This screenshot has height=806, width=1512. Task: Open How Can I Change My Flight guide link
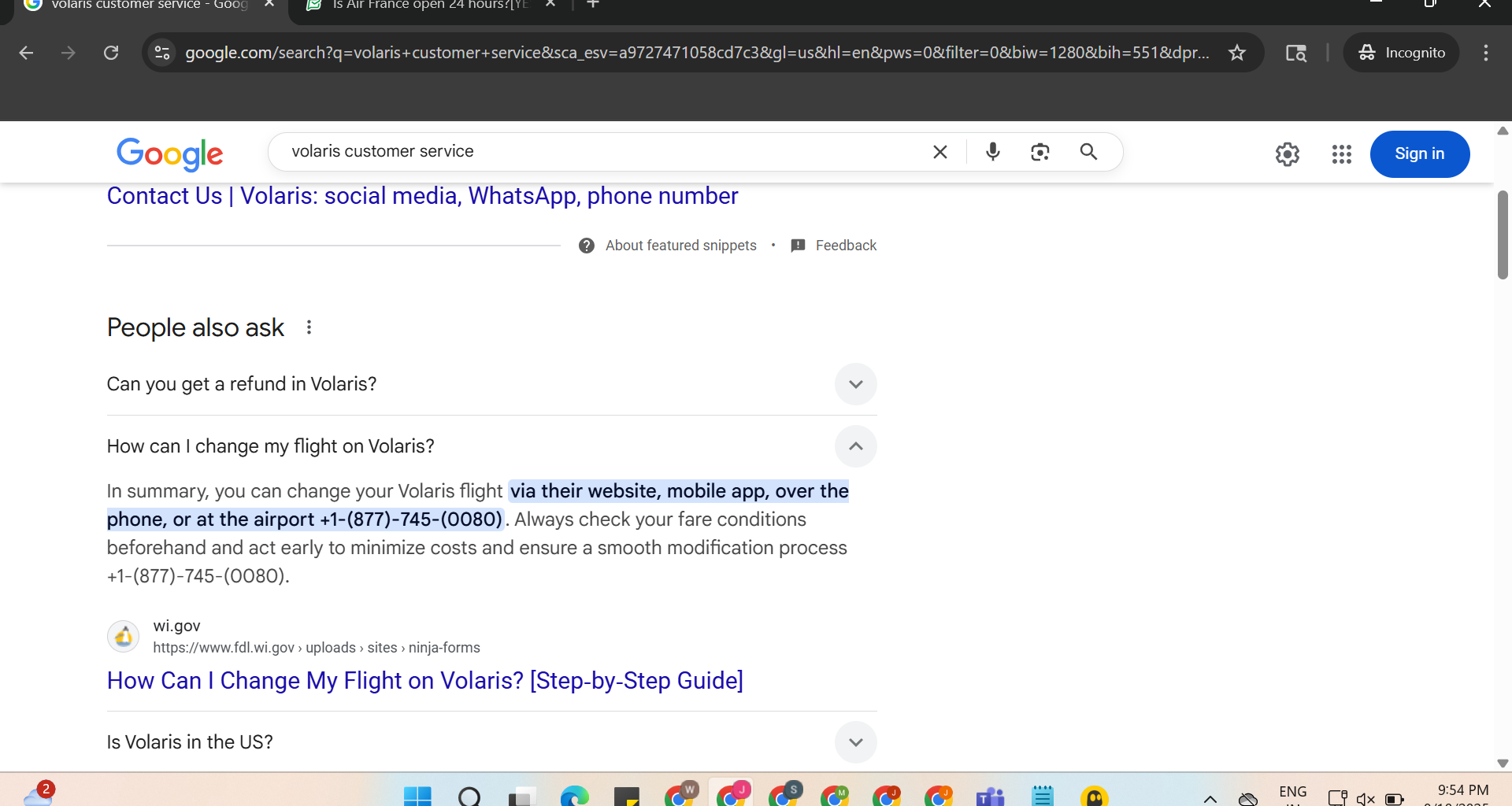point(425,681)
